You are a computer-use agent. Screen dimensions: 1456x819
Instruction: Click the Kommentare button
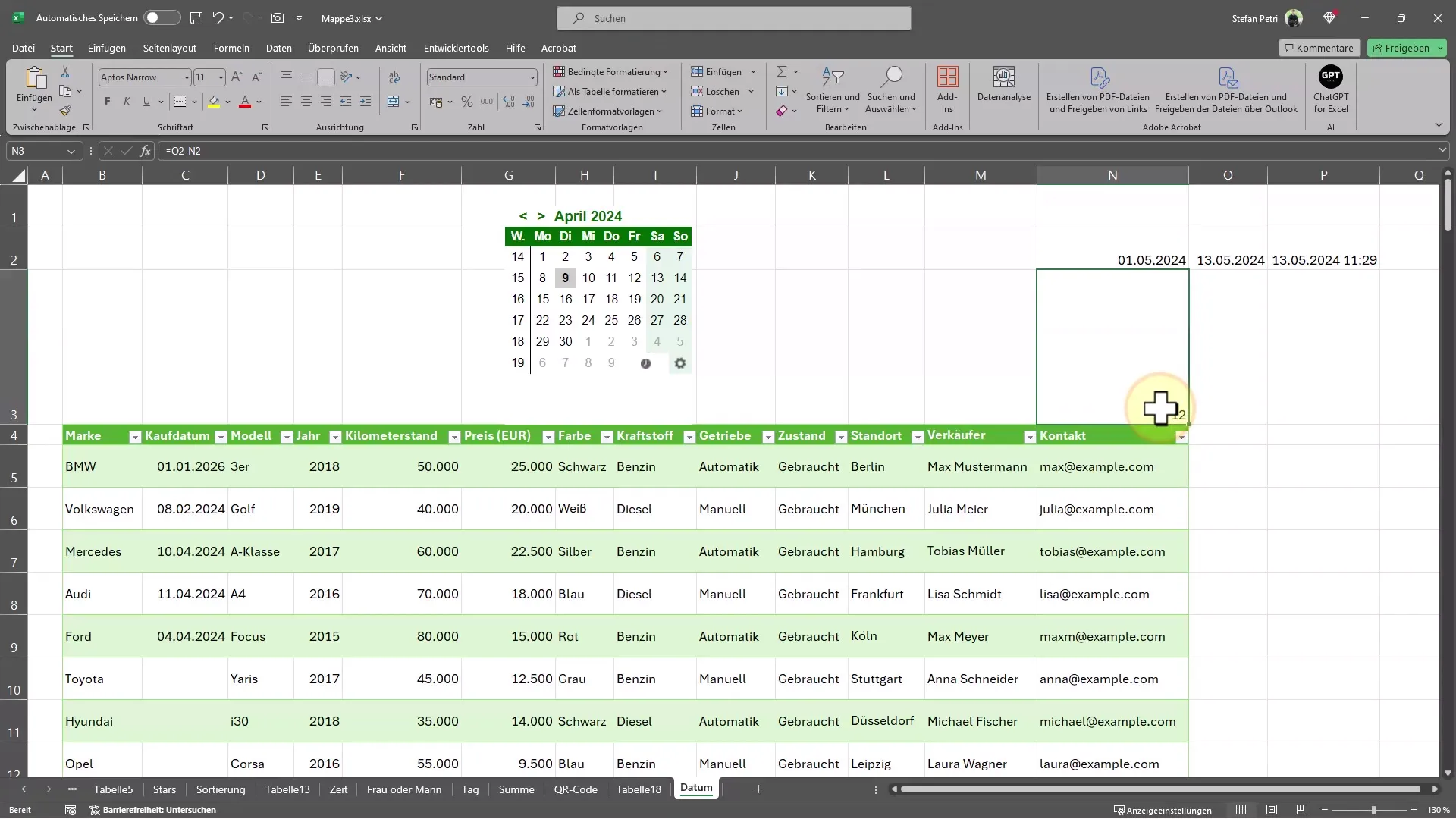click(x=1319, y=47)
